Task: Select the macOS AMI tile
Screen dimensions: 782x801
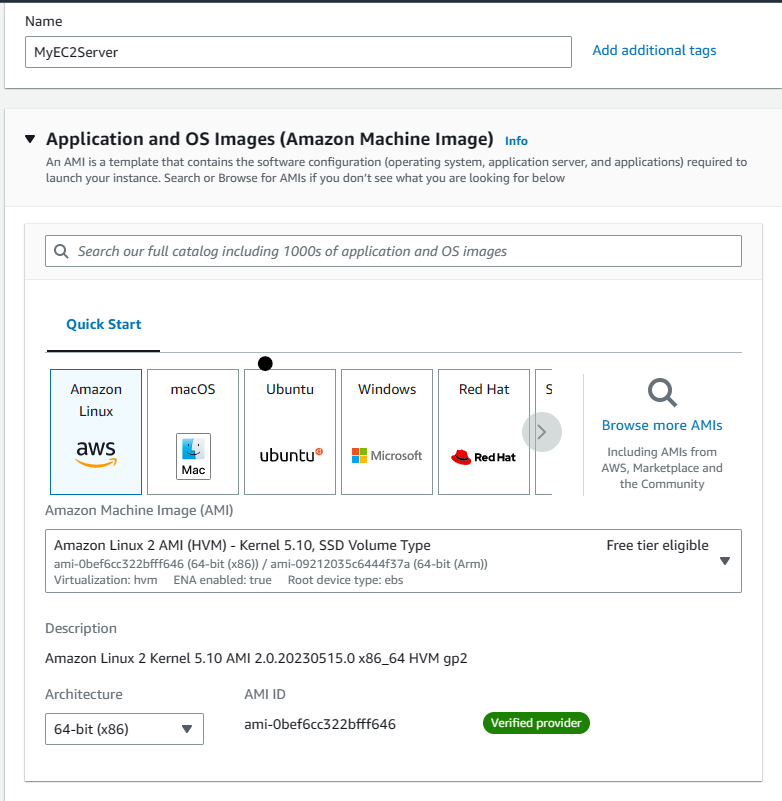Action: pyautogui.click(x=193, y=432)
